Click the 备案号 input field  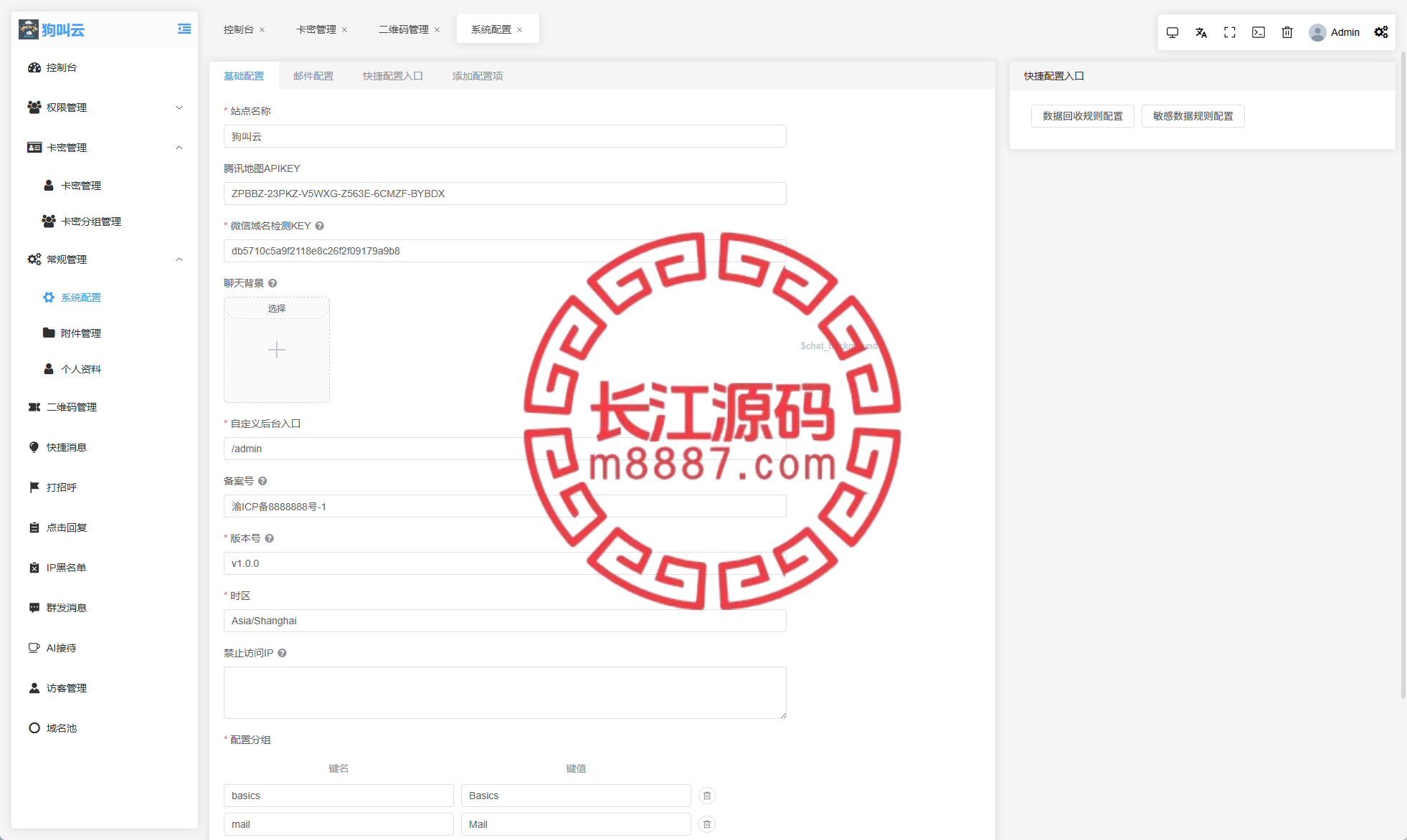505,506
